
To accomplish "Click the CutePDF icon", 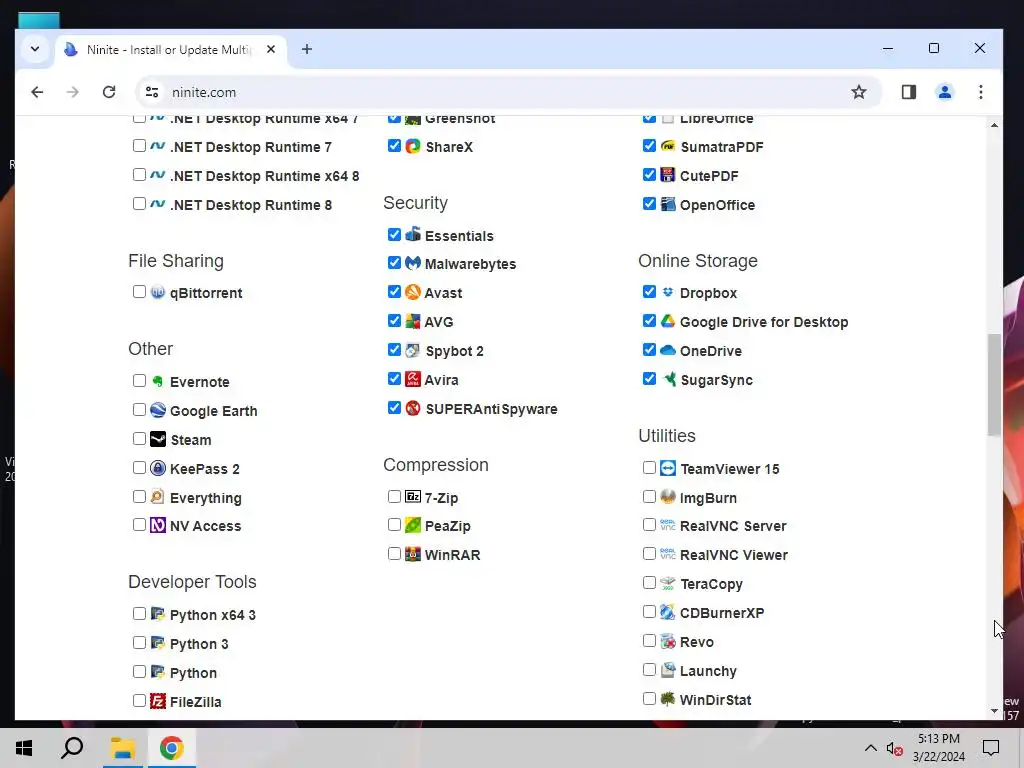I will pyautogui.click(x=667, y=175).
